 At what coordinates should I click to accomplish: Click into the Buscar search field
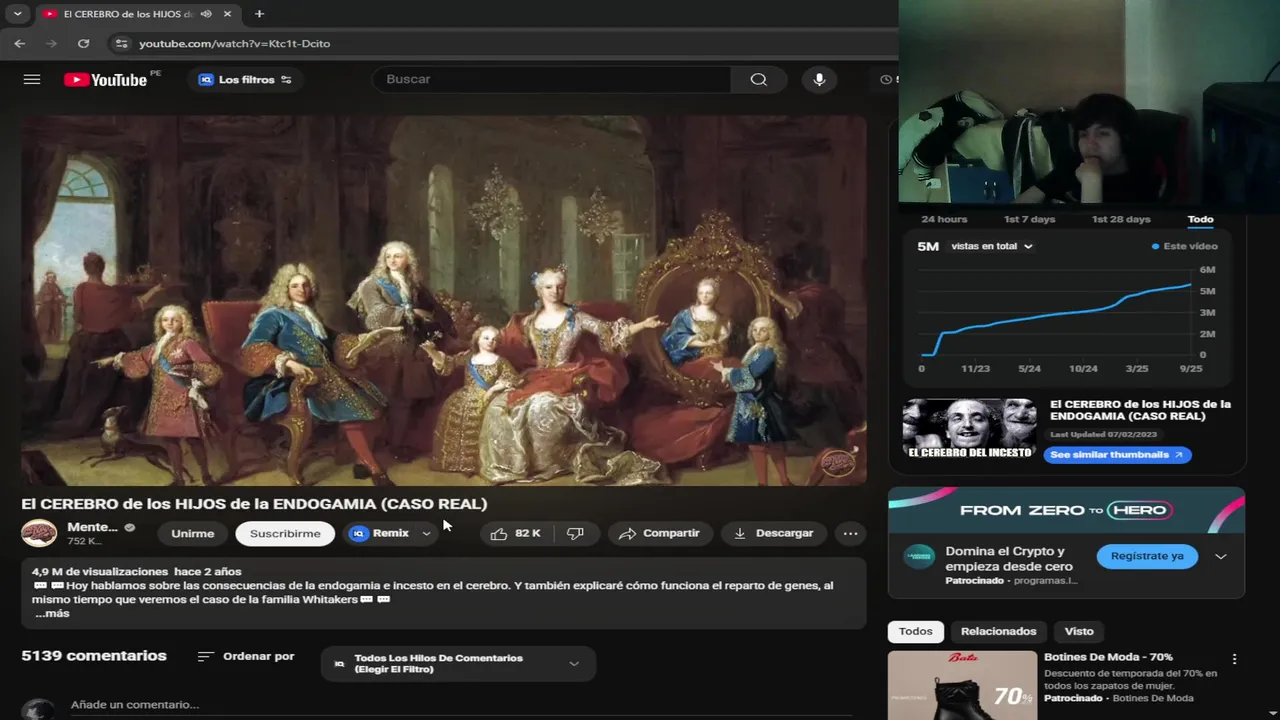(x=553, y=79)
